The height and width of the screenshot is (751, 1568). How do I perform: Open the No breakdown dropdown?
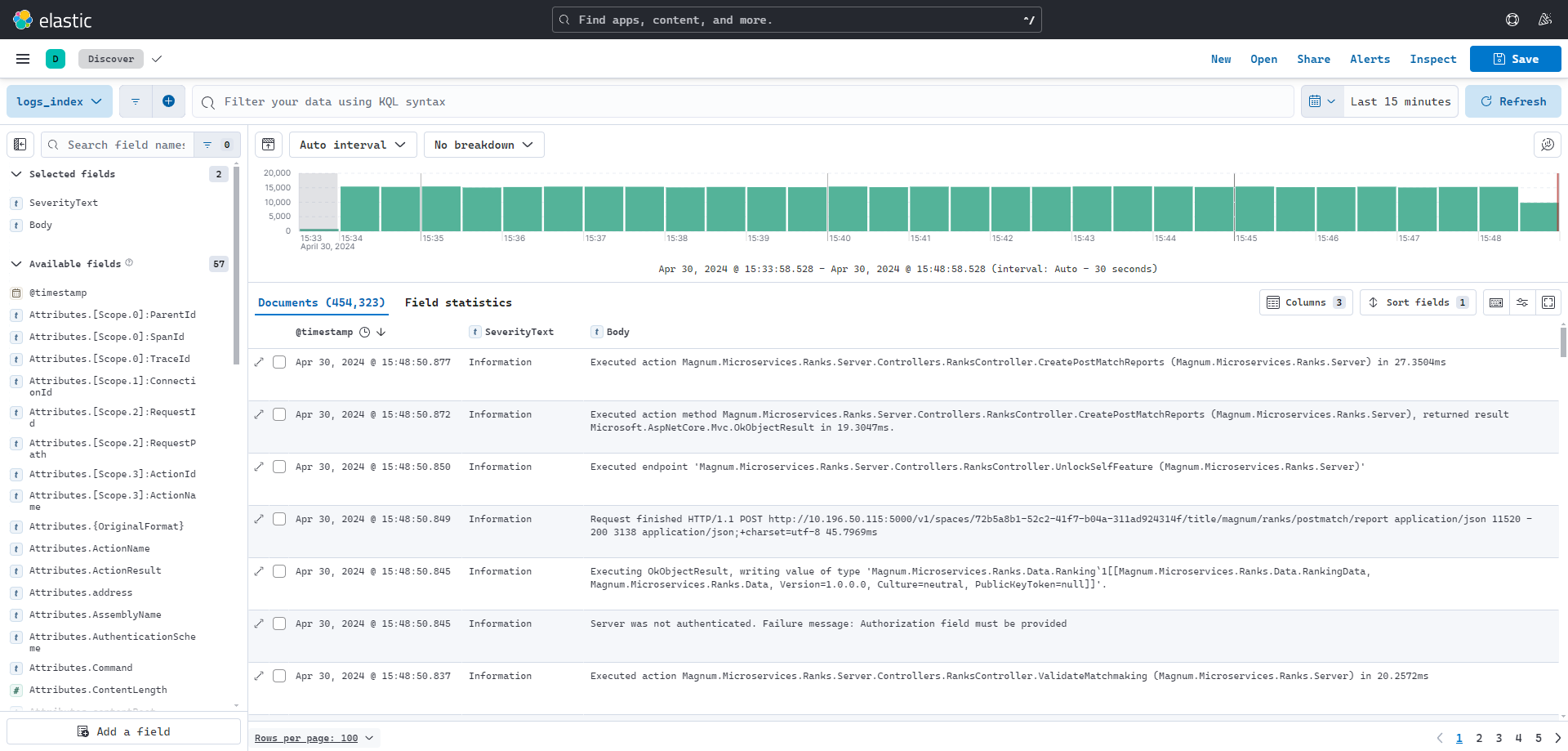483,145
